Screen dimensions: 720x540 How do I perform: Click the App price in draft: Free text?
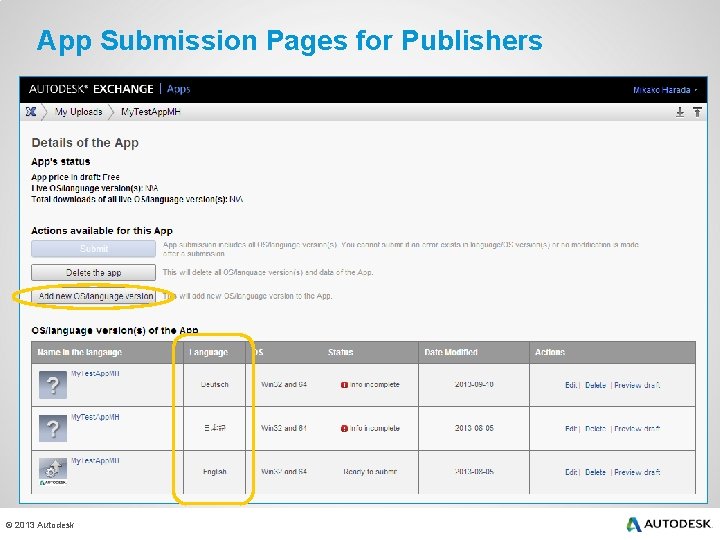(75, 177)
